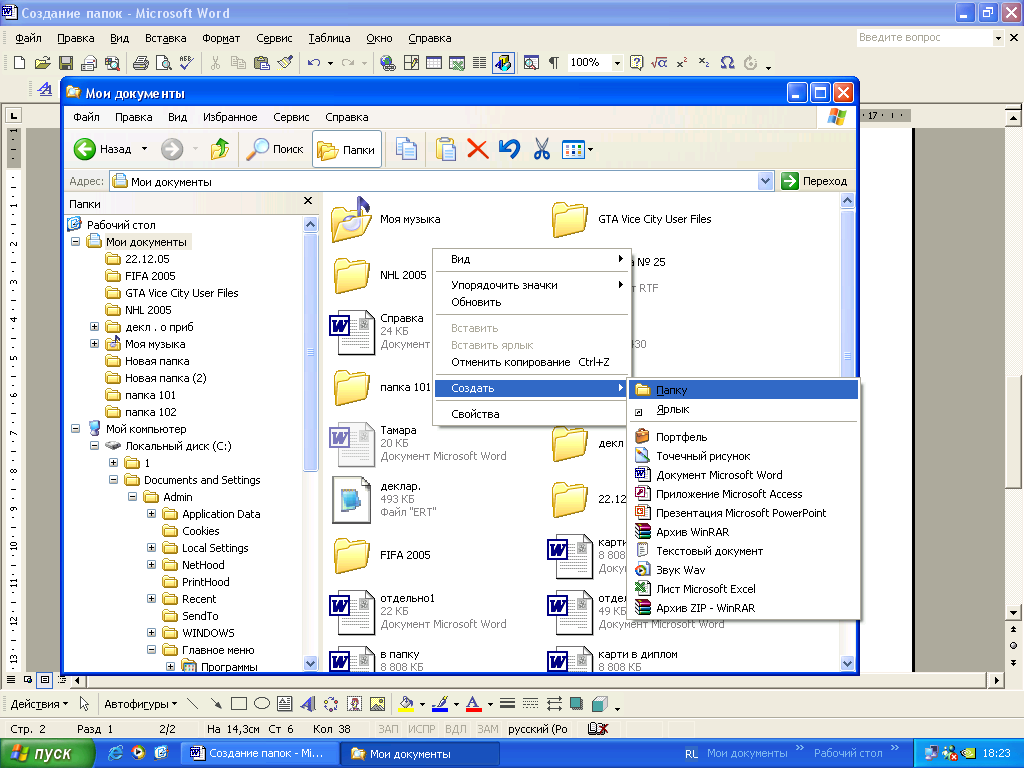This screenshot has width=1024, height=768.
Task: Click the Переход go button
Action: click(814, 181)
